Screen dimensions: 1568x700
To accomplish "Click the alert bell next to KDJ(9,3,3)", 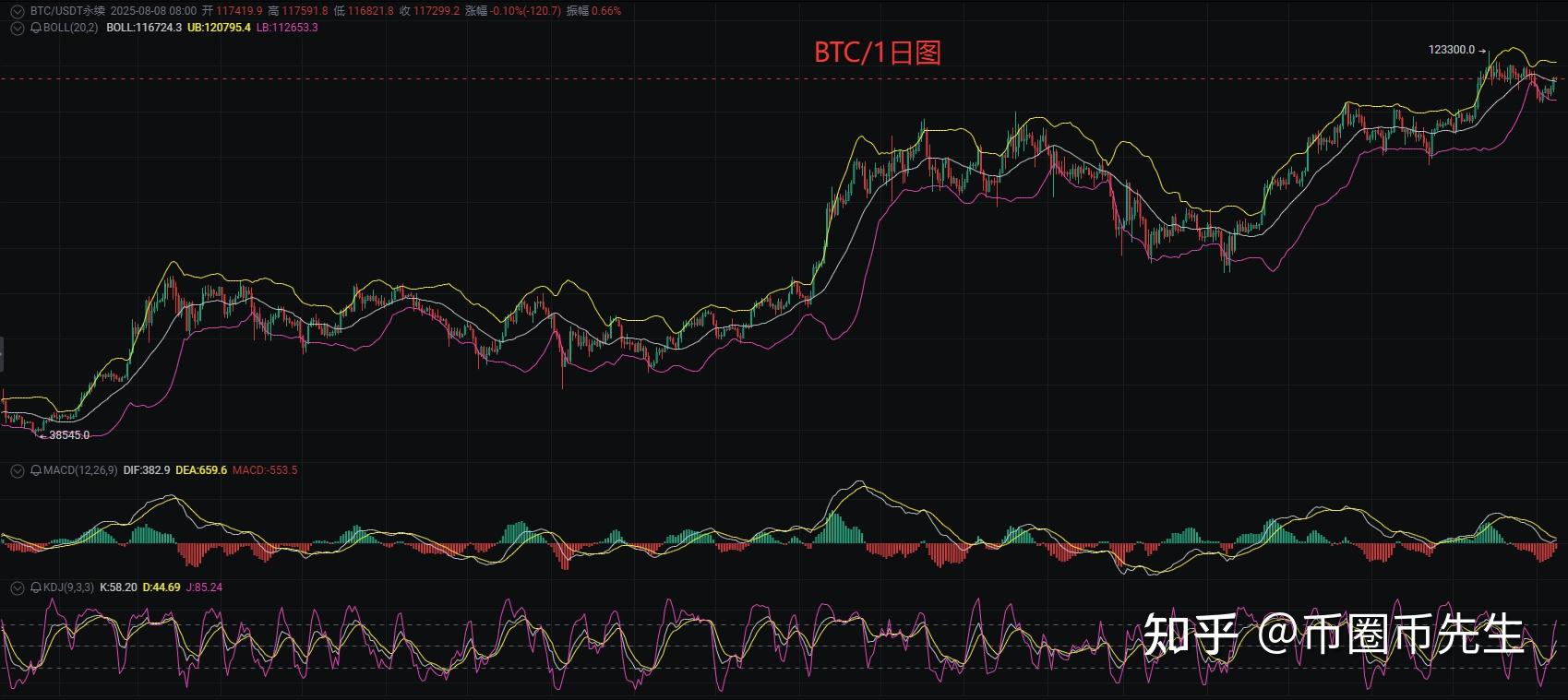I will pos(35,587).
